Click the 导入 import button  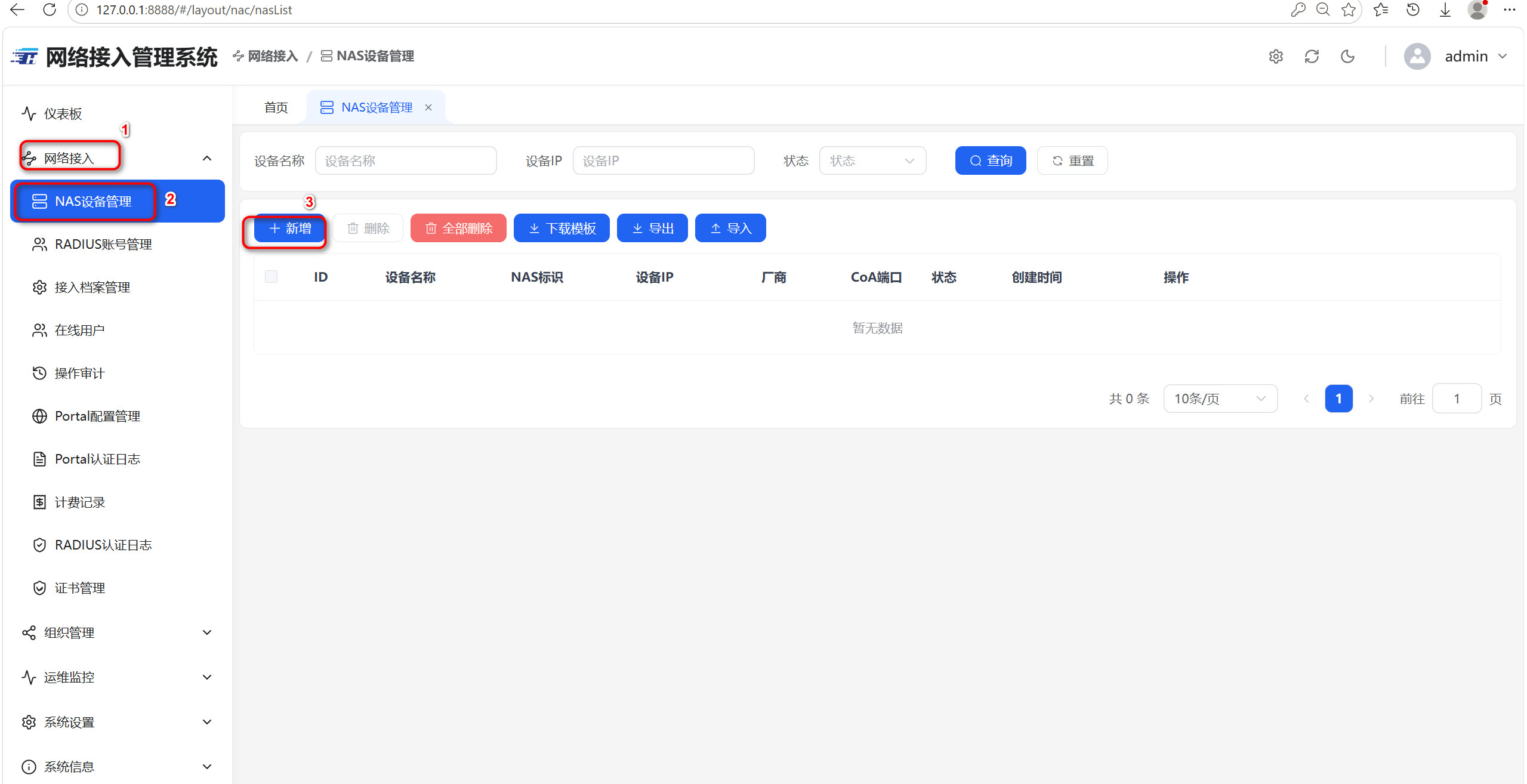(730, 228)
